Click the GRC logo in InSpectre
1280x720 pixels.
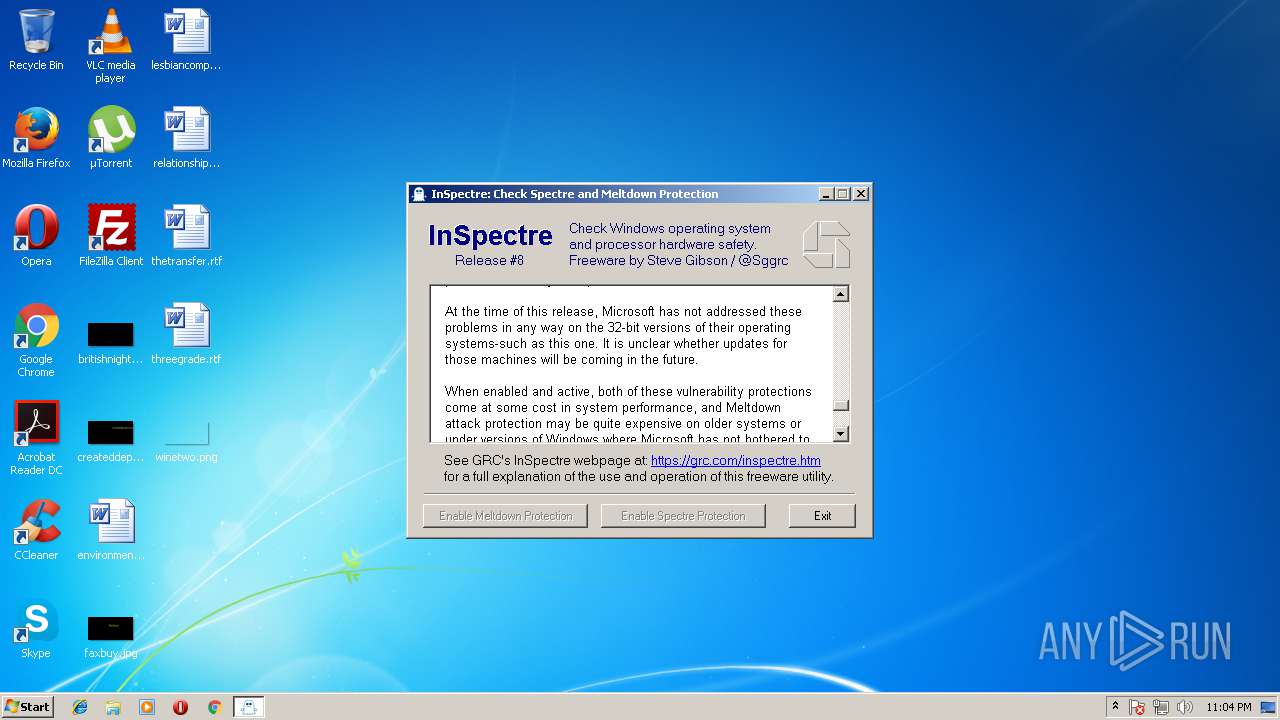click(826, 245)
